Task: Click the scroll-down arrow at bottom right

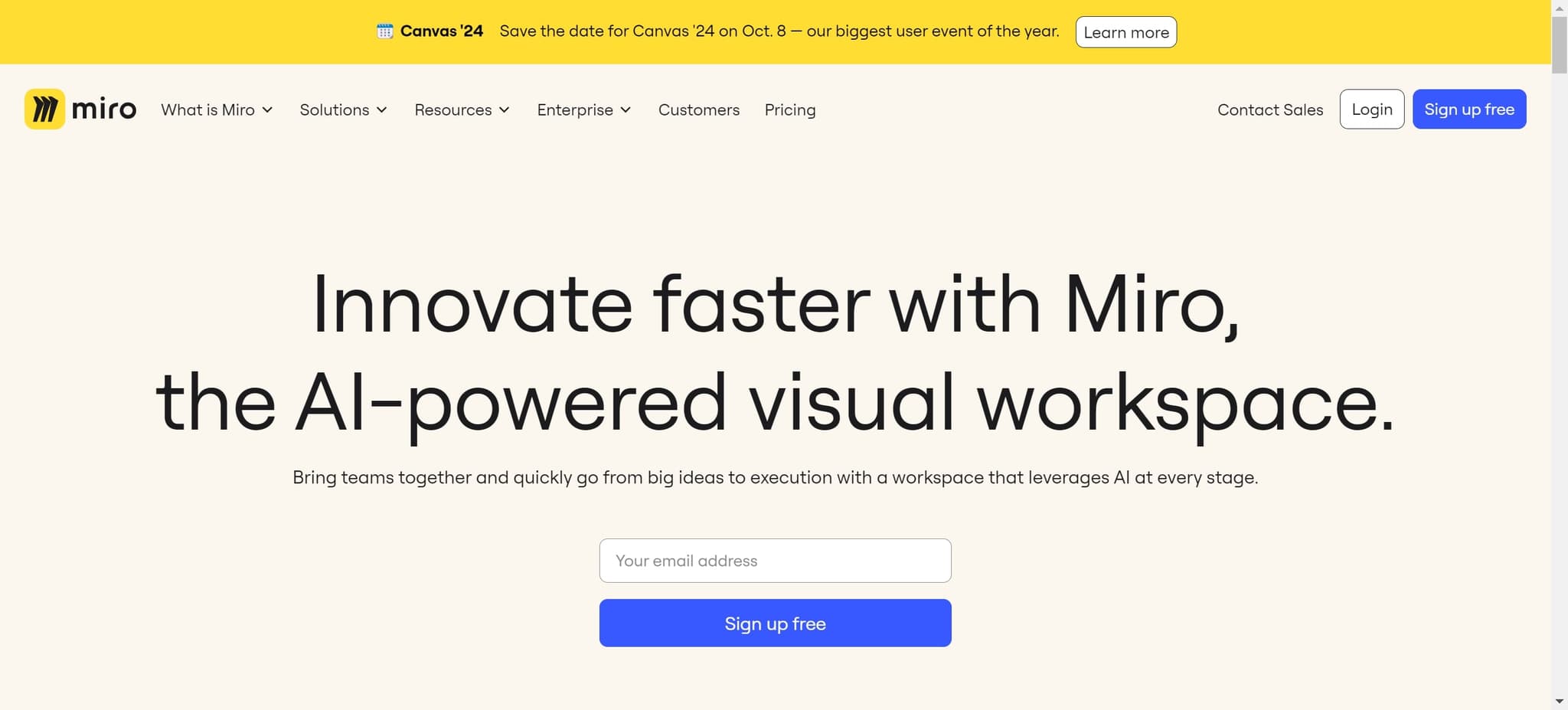Action: coord(1560,701)
